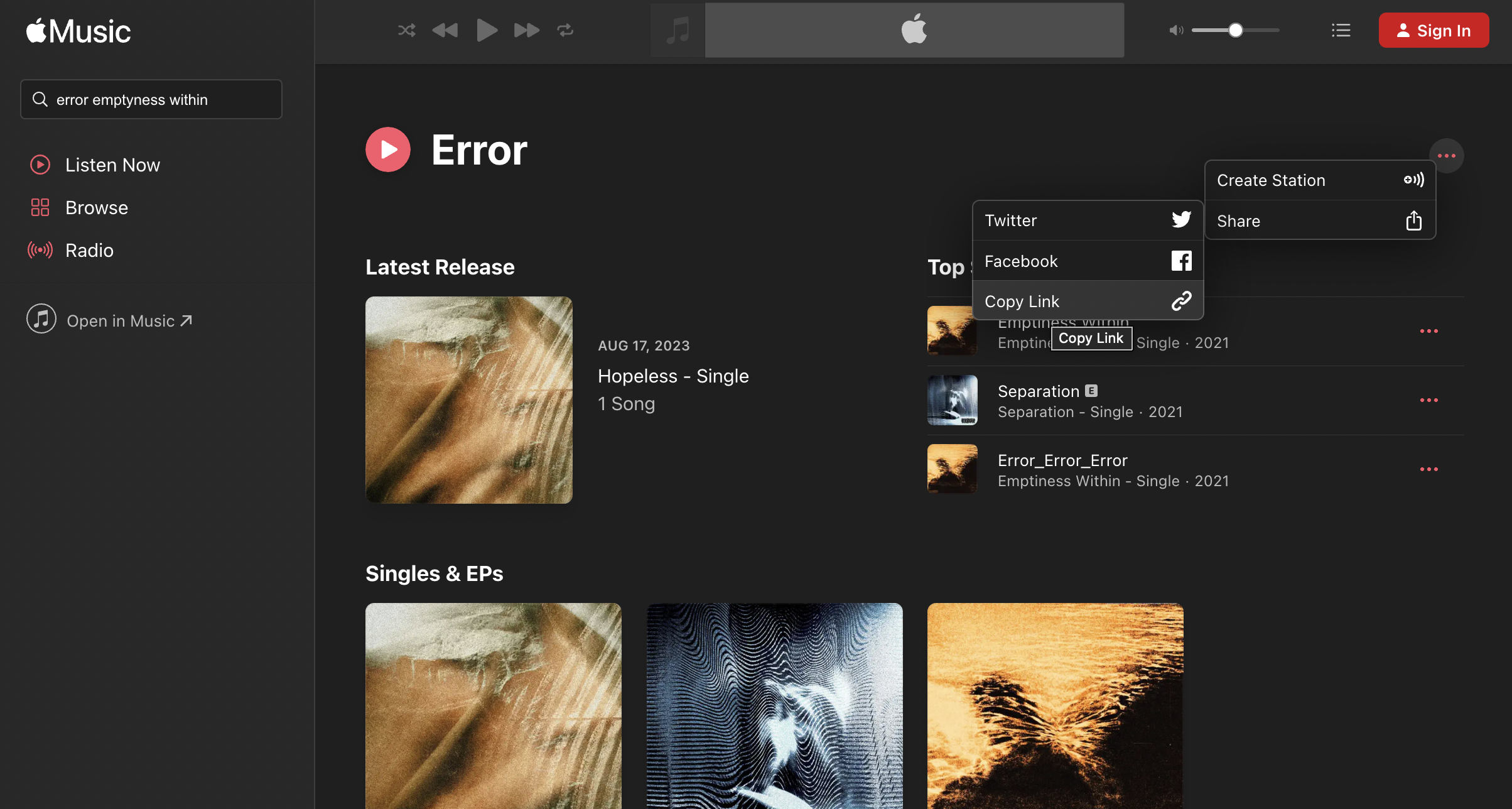Play artist Error with red play button

[x=388, y=149]
